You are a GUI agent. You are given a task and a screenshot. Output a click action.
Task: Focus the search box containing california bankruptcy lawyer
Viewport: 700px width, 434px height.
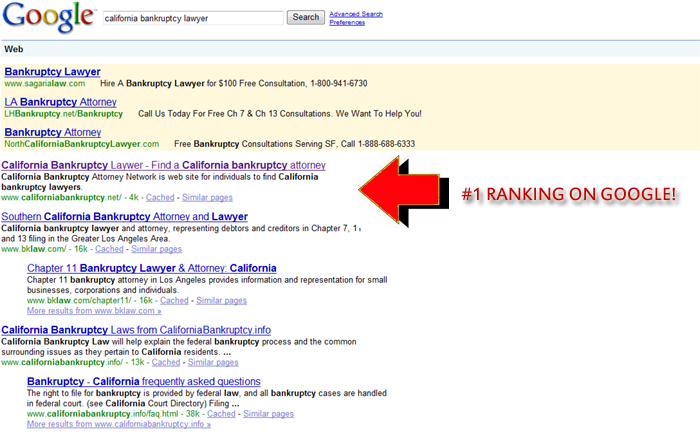[x=193, y=18]
